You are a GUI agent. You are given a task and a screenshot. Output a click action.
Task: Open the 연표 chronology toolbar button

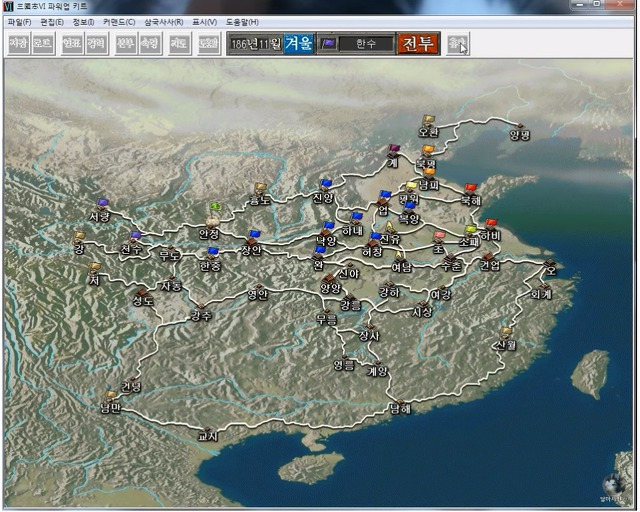[x=72, y=43]
